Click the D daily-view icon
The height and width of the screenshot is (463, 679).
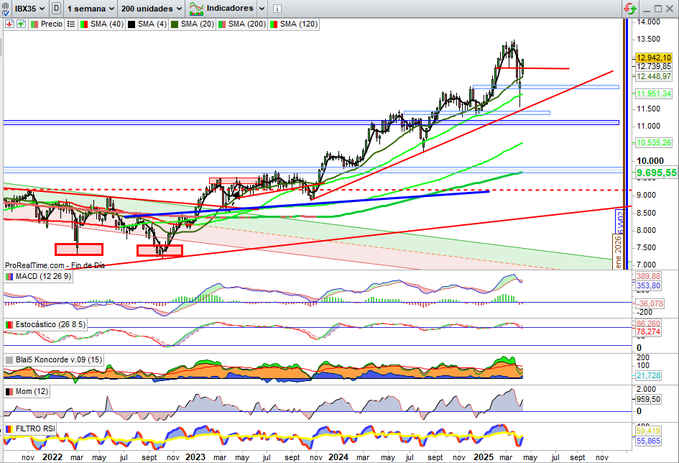point(56,7)
